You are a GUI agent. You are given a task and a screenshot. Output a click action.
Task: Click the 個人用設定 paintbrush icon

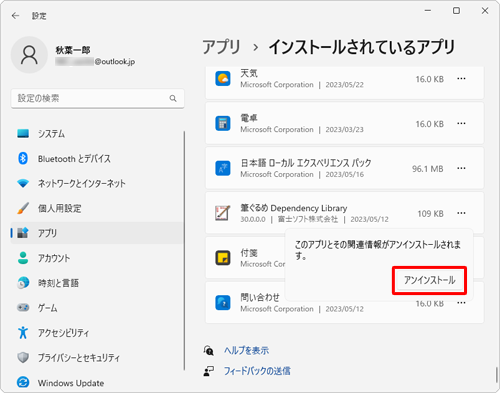tap(23, 208)
